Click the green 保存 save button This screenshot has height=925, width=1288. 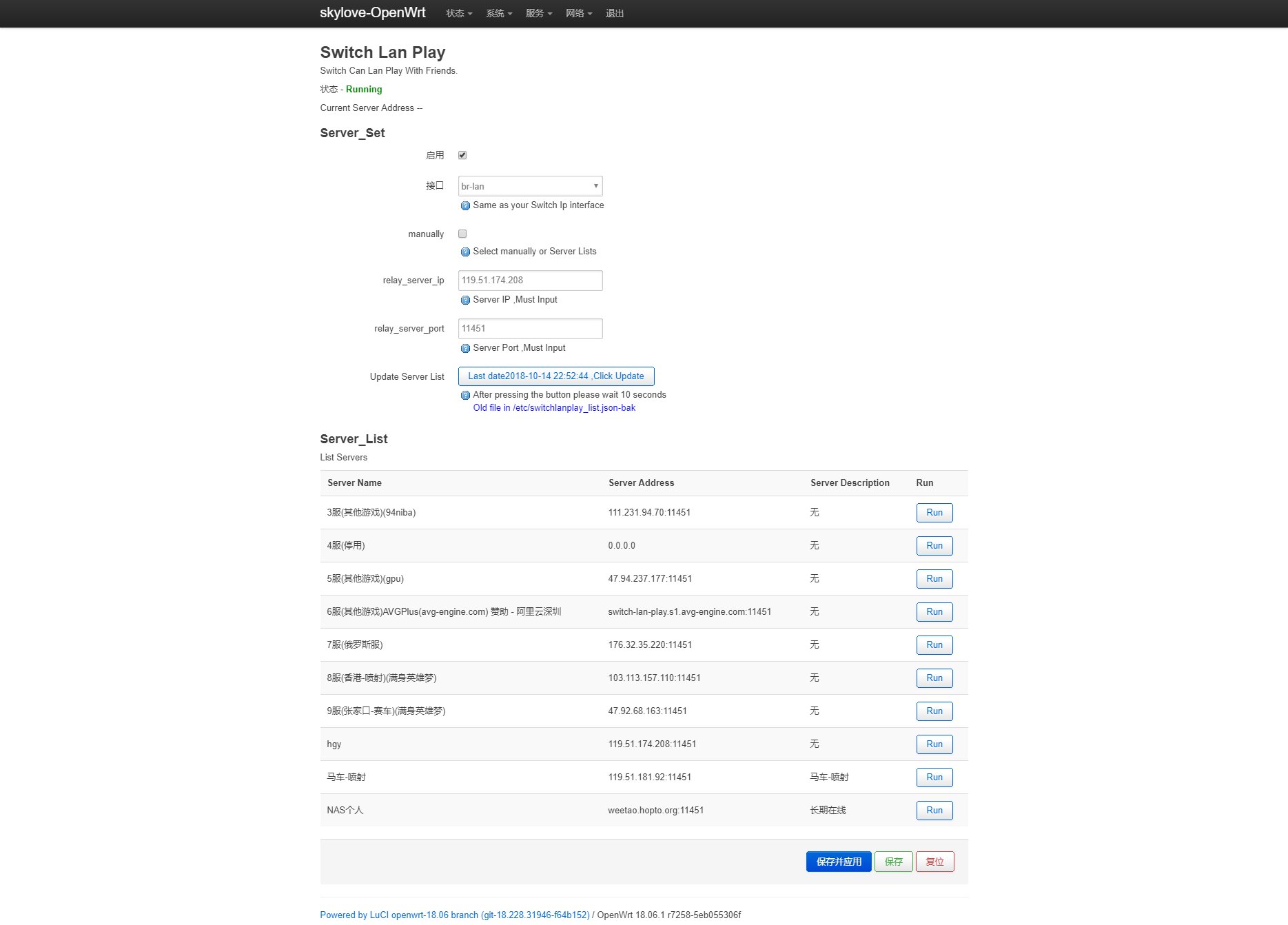click(x=894, y=862)
